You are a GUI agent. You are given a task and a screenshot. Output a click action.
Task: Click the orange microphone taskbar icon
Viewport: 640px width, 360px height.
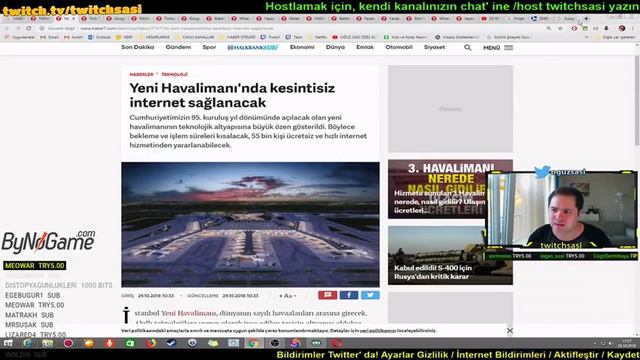(x=109, y=343)
